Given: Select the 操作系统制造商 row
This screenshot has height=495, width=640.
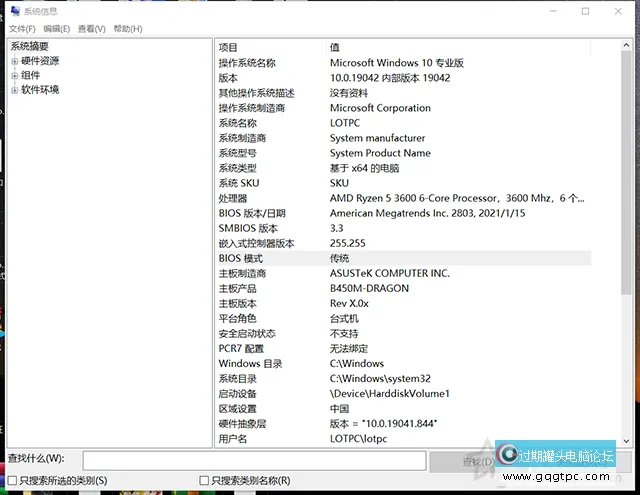Looking at the screenshot, I should tap(403, 108).
